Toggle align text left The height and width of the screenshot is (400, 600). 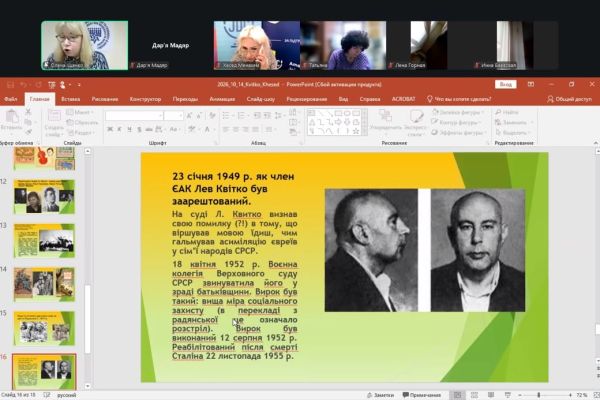(226, 129)
